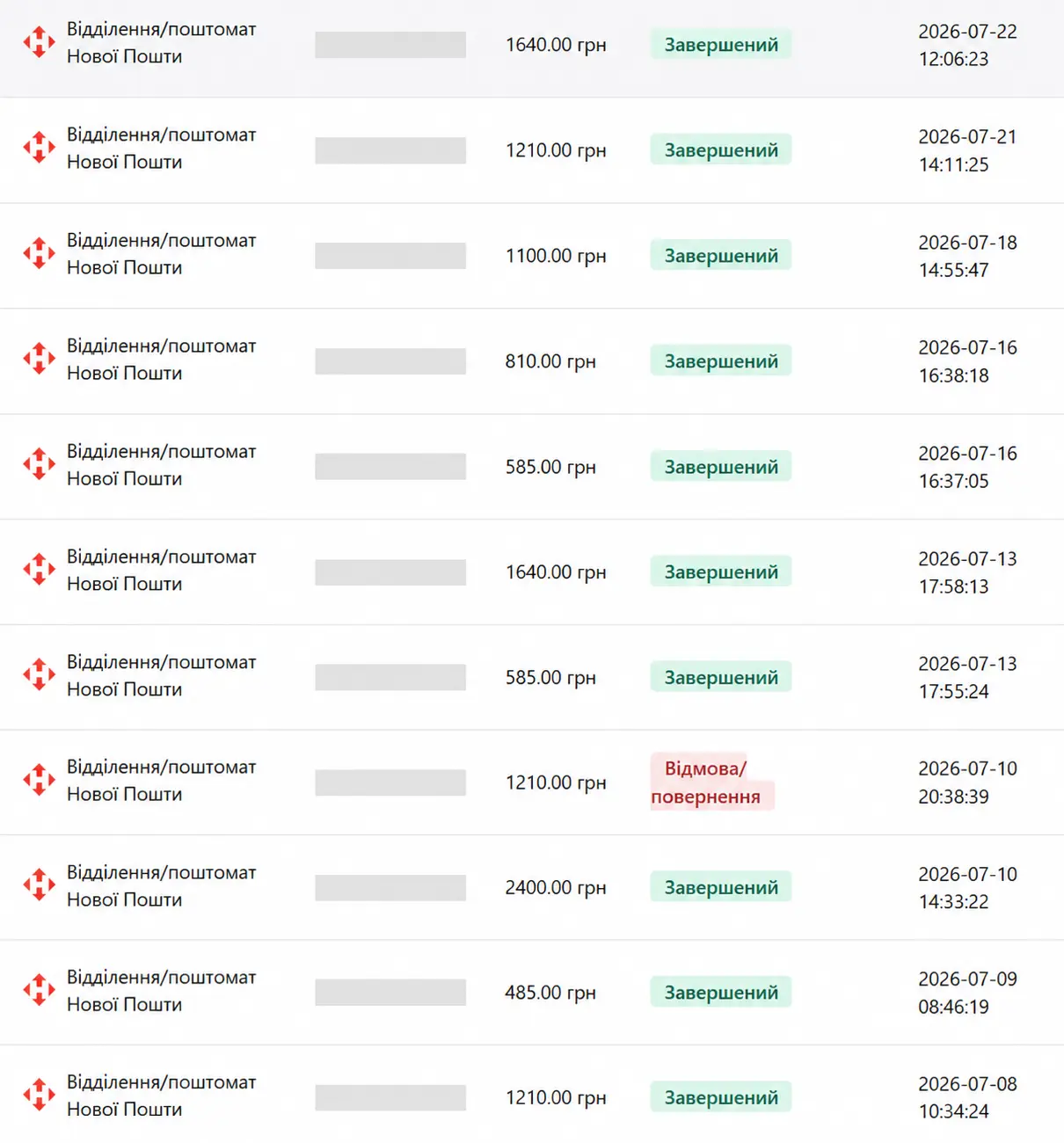
Task: Click Nova Poshta icon on 2026-07-08 order
Action: 39,1096
